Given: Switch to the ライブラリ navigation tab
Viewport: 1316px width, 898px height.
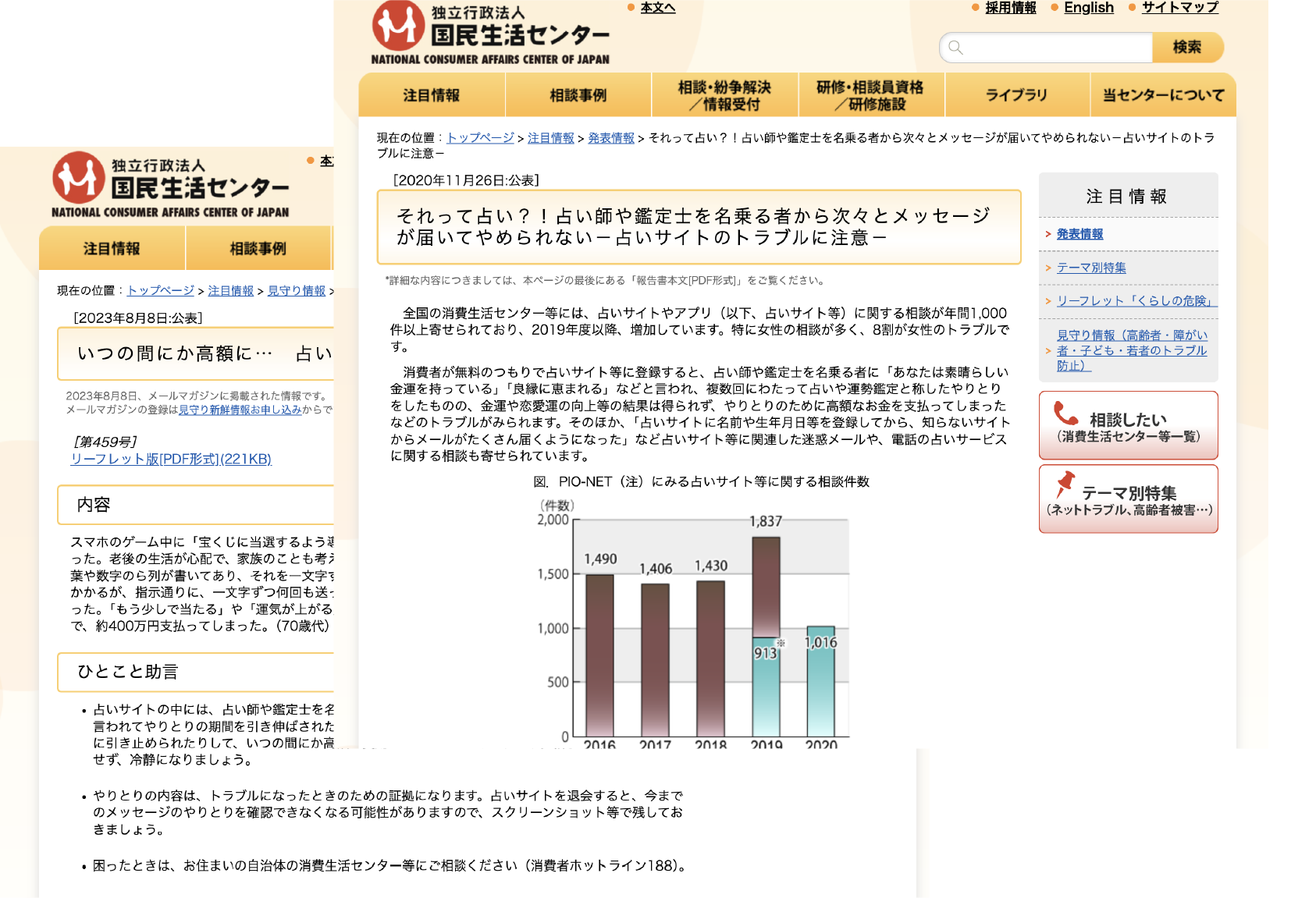Looking at the screenshot, I should point(1018,94).
